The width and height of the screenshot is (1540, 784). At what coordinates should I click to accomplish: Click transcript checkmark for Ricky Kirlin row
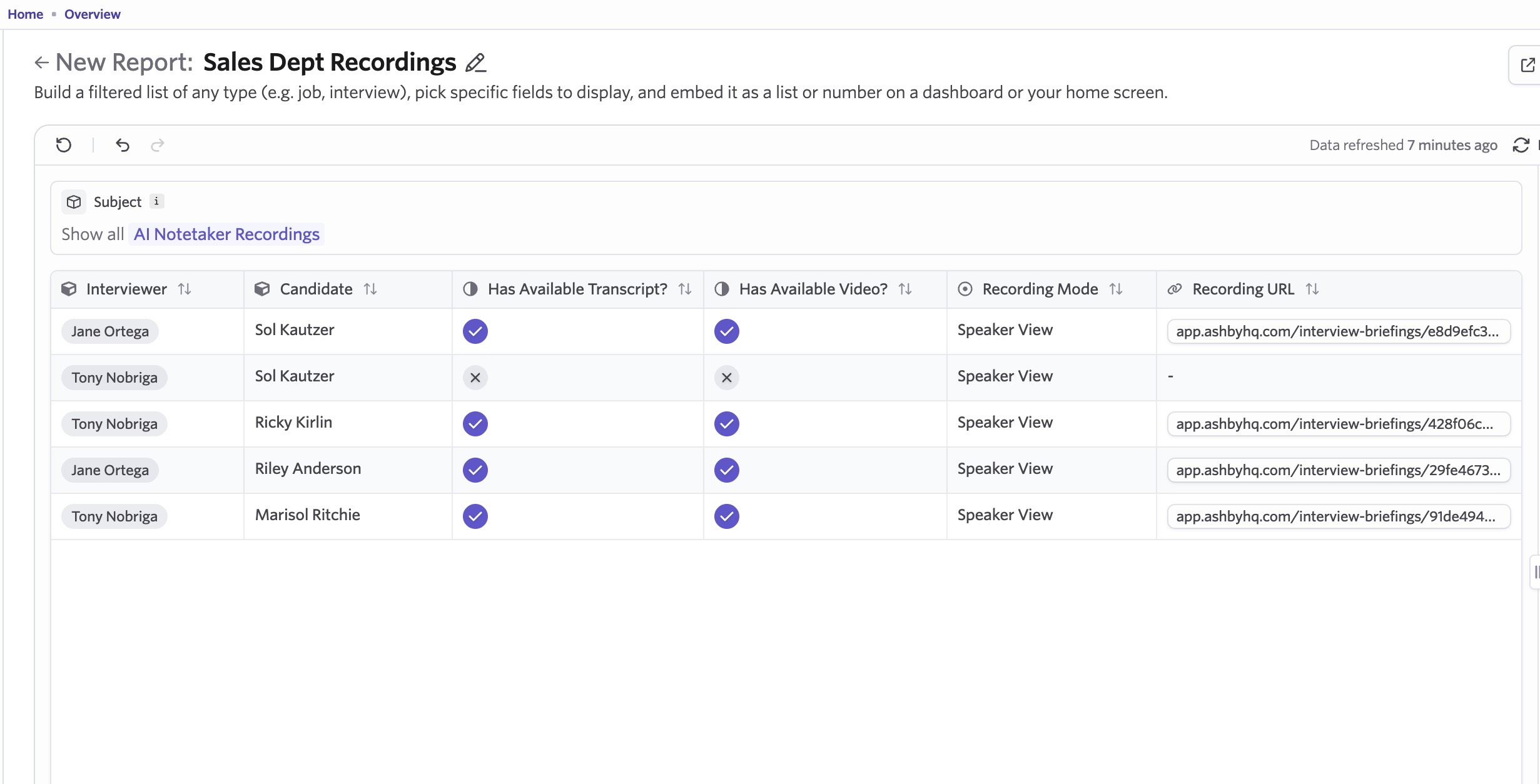click(x=475, y=424)
